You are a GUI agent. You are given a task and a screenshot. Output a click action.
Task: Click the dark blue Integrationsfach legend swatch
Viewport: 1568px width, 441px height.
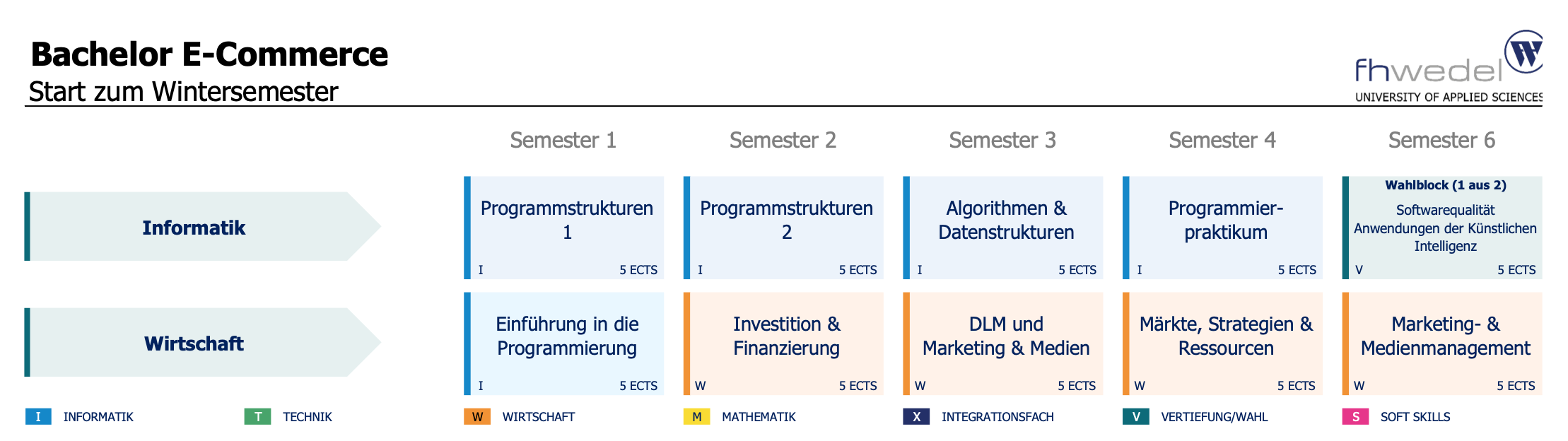coord(916,416)
